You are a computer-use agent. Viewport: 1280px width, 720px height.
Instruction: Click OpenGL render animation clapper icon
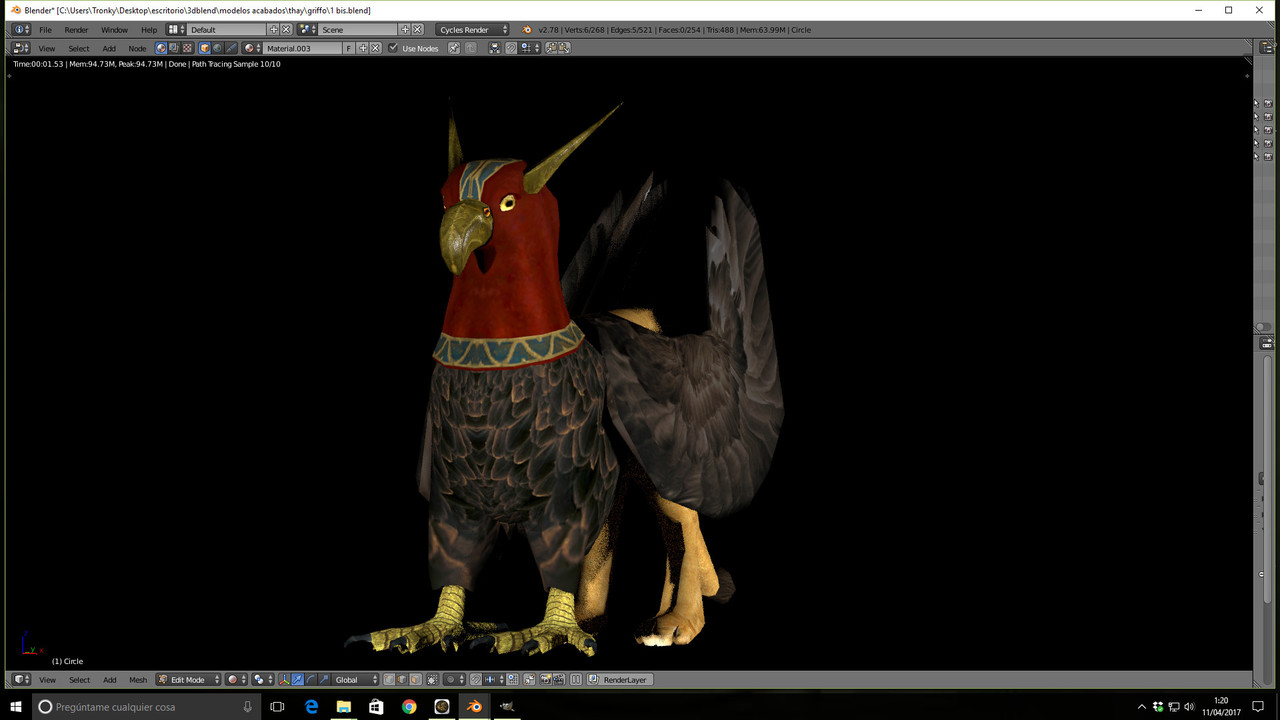pos(559,679)
